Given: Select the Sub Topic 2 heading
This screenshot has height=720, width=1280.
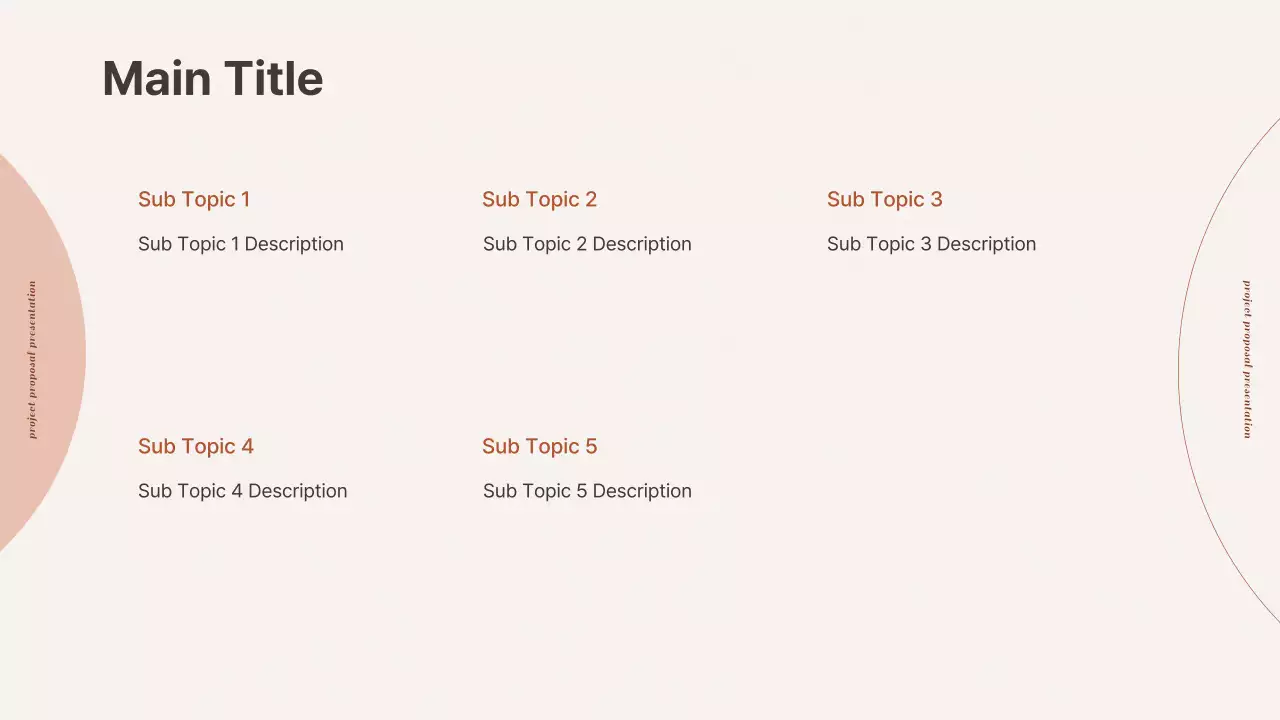Looking at the screenshot, I should pos(539,199).
